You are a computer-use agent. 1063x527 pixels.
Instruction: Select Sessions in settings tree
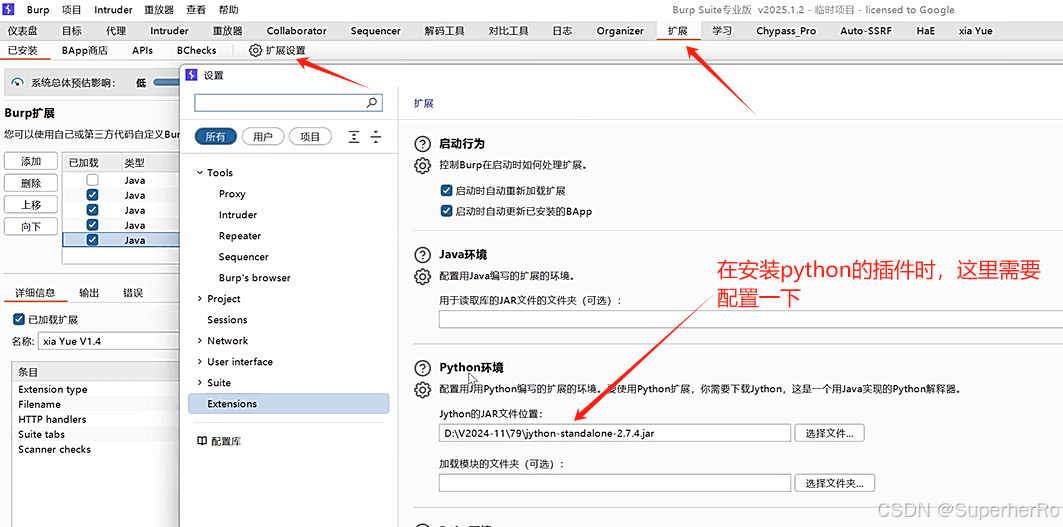point(227,320)
